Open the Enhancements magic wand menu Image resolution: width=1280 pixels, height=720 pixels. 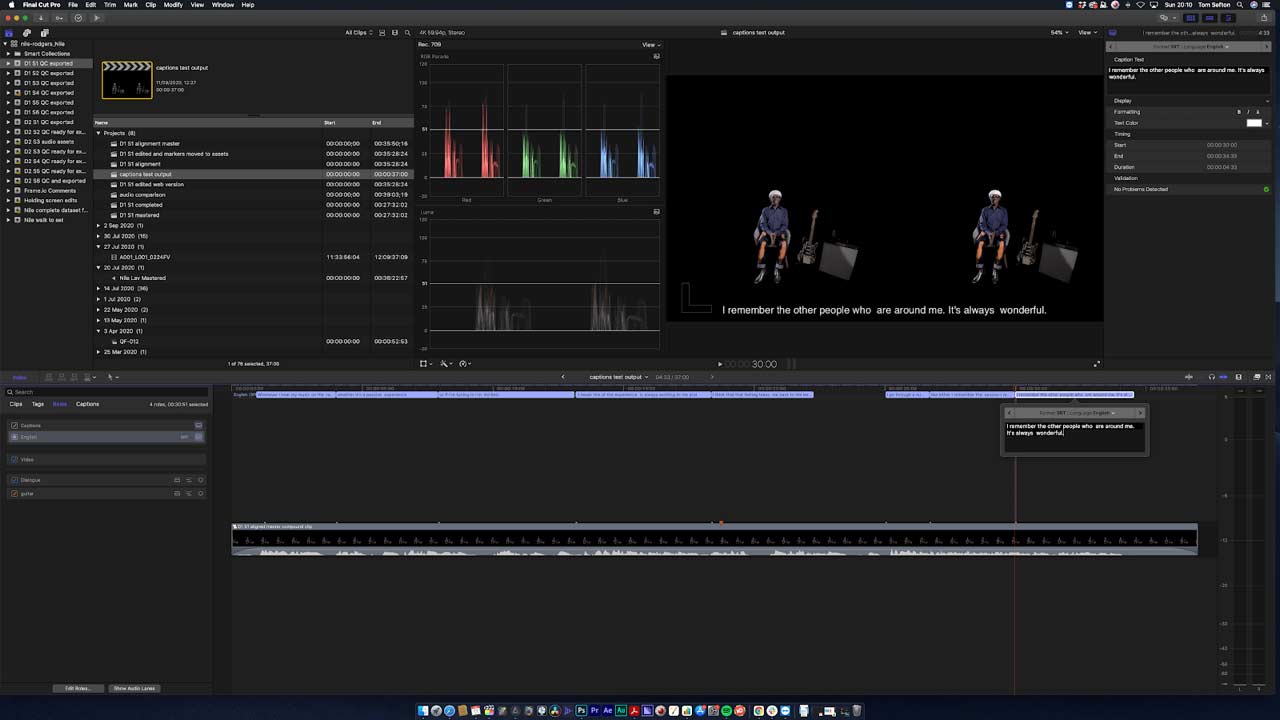click(x=445, y=364)
